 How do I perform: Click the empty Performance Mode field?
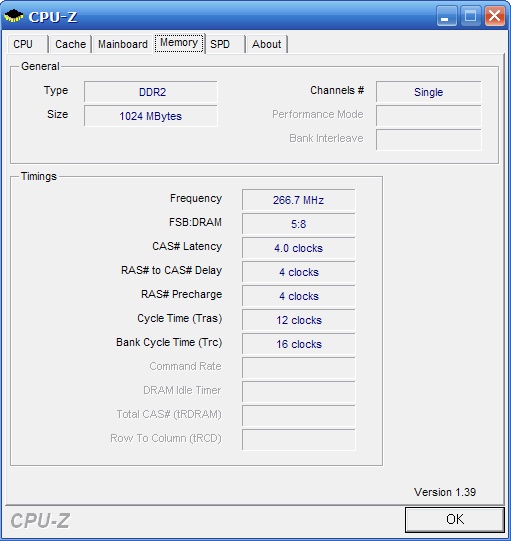coord(429,116)
